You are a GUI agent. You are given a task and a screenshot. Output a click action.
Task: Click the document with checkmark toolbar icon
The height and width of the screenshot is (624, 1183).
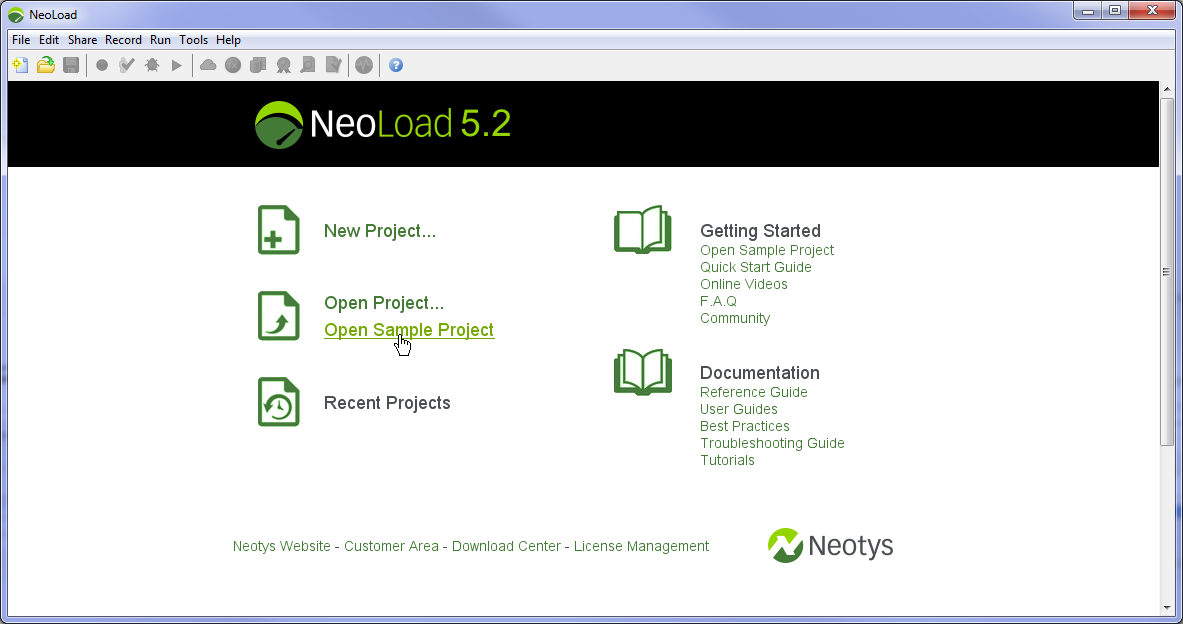click(333, 66)
